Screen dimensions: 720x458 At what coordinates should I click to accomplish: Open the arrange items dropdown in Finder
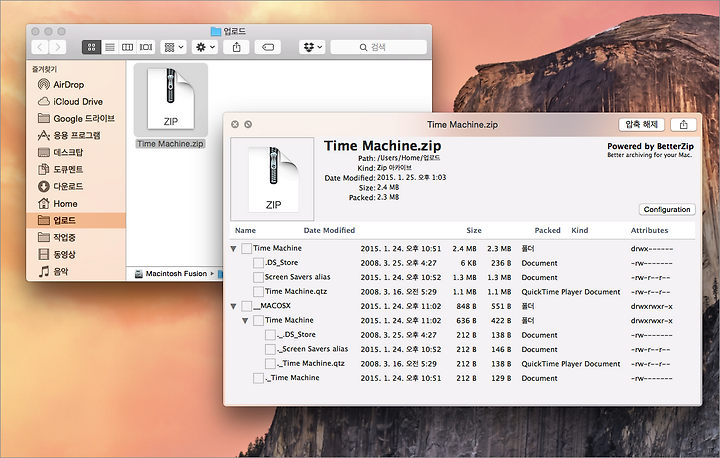[174, 47]
